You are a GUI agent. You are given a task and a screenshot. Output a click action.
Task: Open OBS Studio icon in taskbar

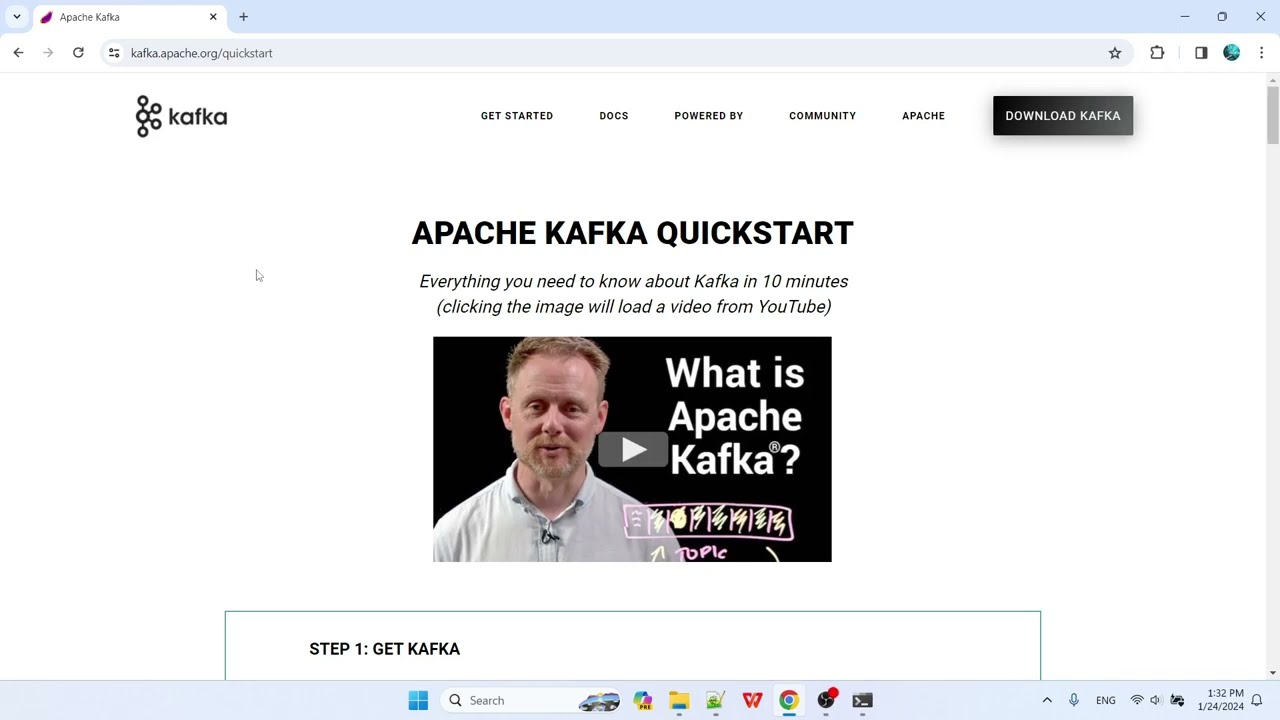click(826, 701)
